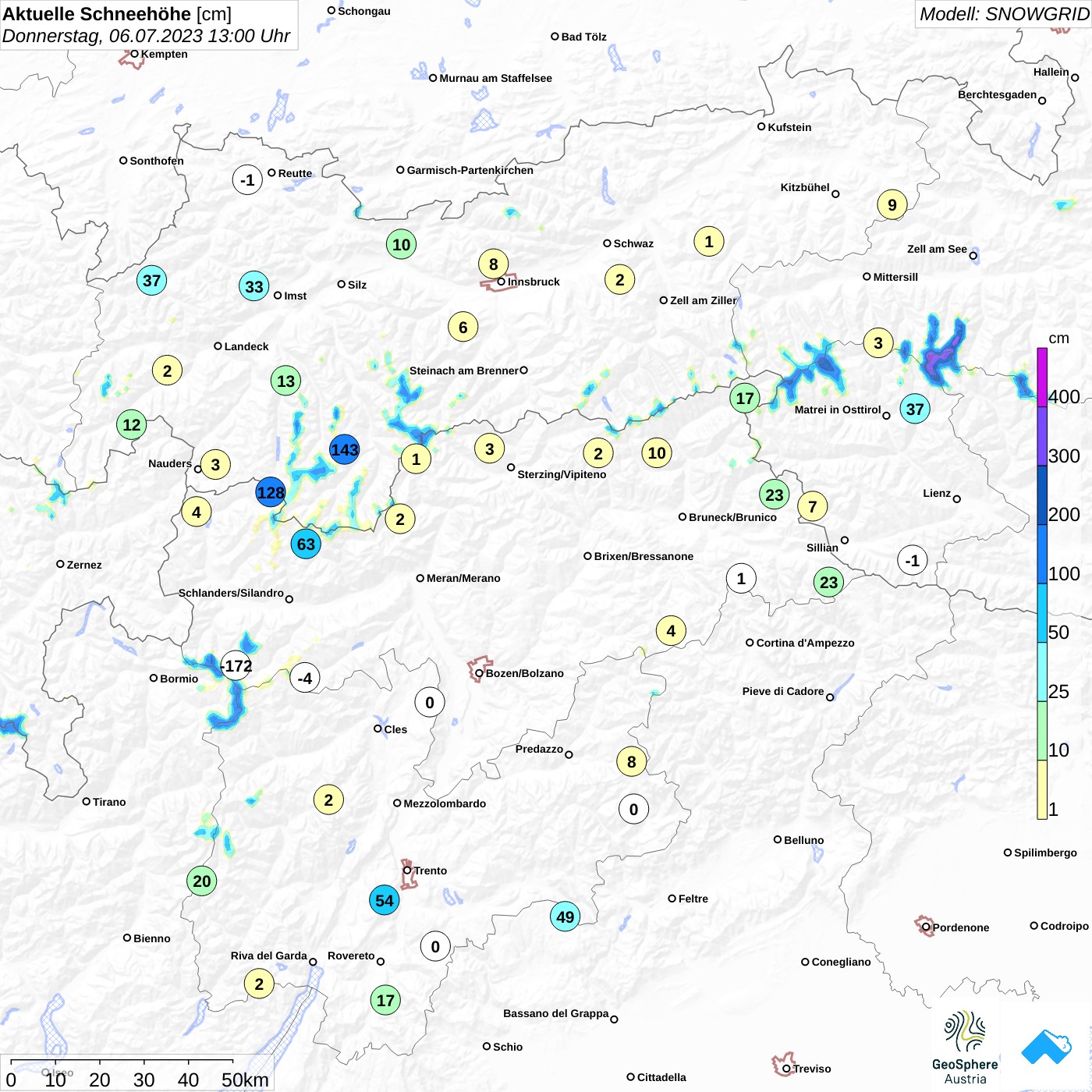Click the magenta 400 cm legend color
1092x1092 pixels.
tap(1042, 377)
